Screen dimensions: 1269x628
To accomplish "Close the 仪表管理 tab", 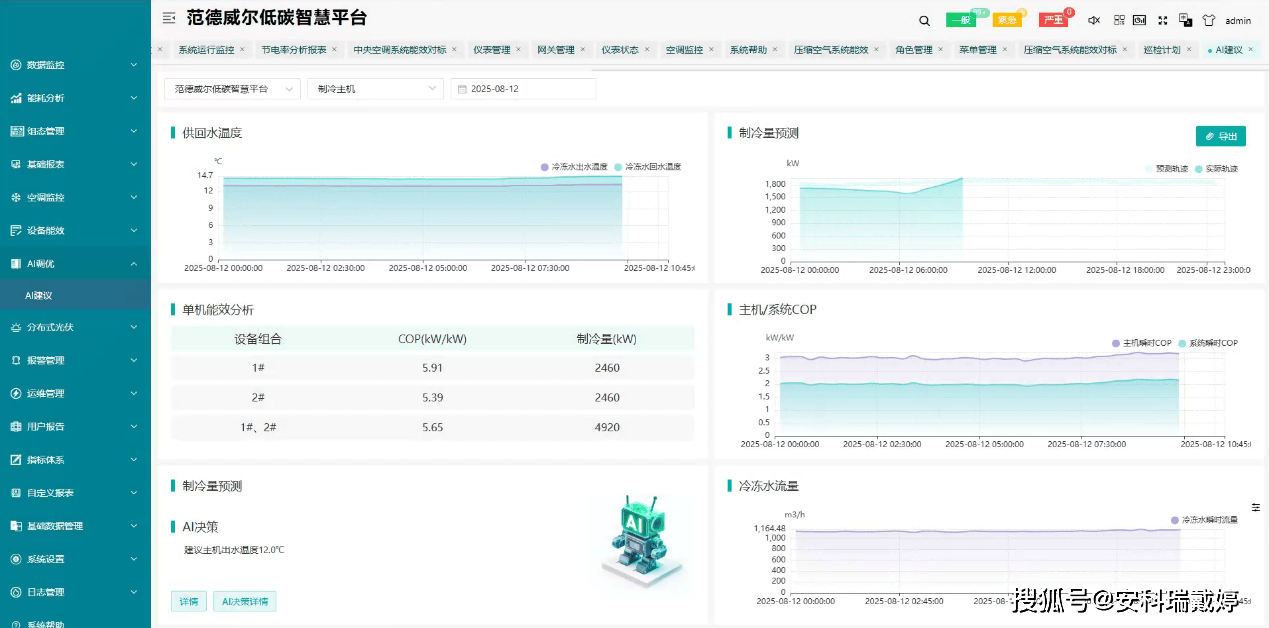I will pyautogui.click(x=518, y=49).
